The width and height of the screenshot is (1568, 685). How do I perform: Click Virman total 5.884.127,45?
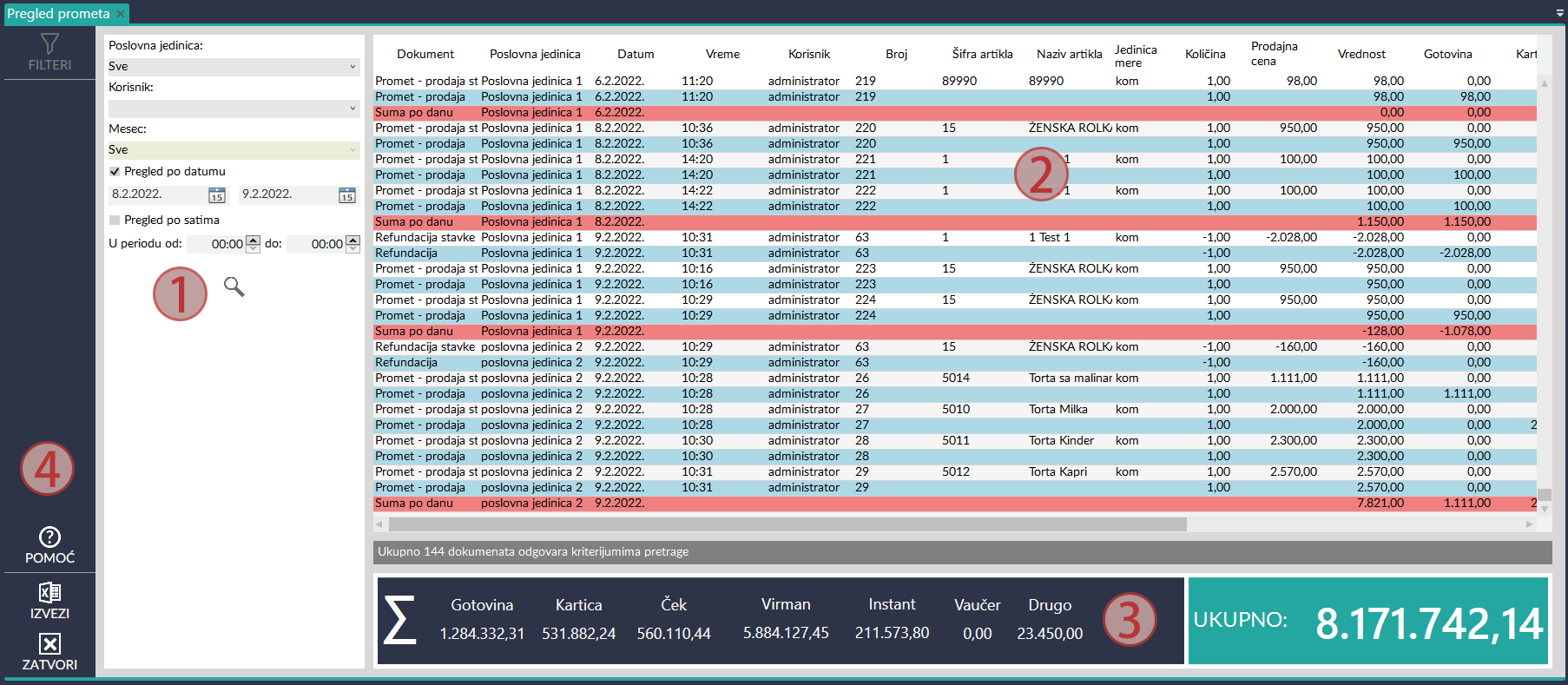(x=786, y=634)
